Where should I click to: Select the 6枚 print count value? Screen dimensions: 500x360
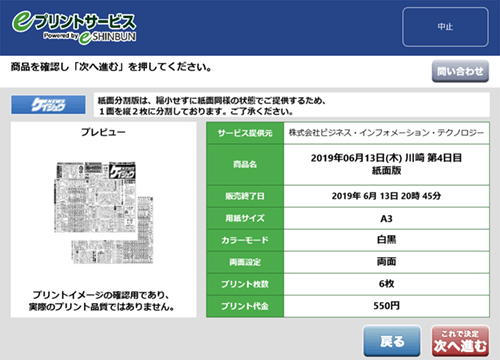coord(386,284)
